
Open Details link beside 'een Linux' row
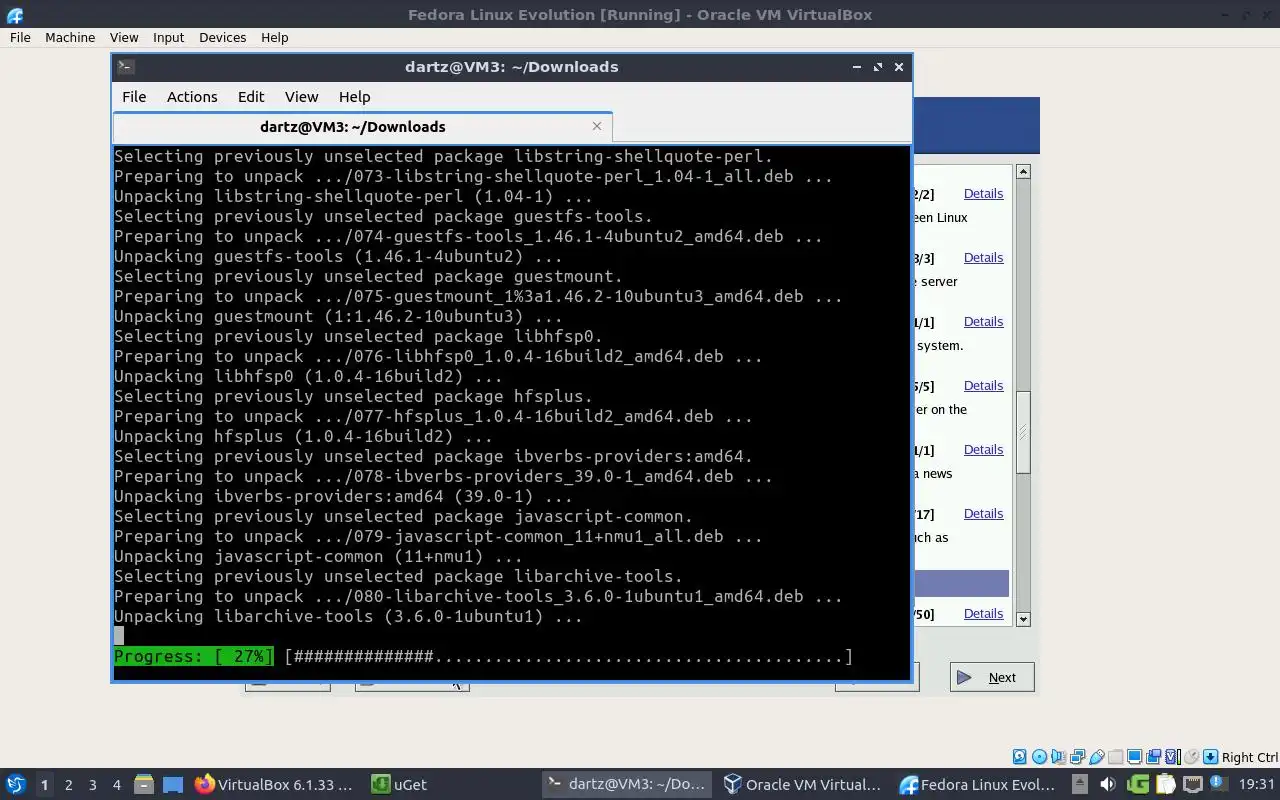(983, 194)
